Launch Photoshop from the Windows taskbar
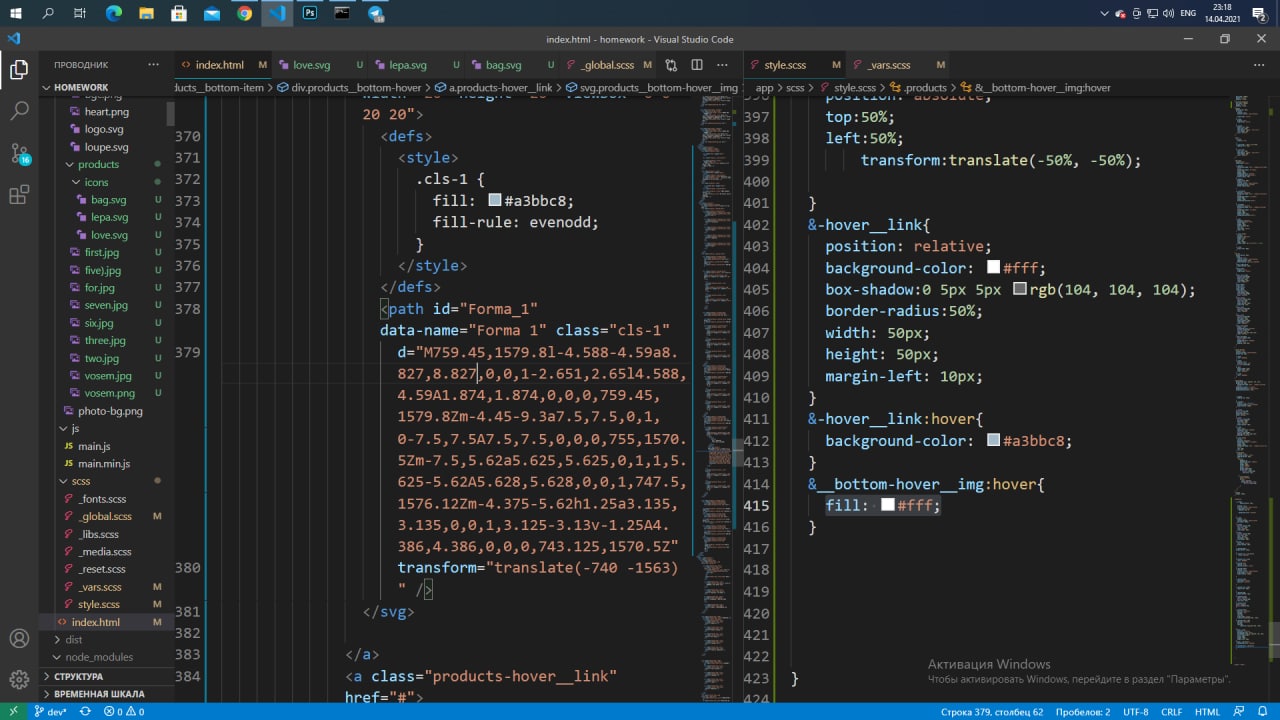Image resolution: width=1280 pixels, height=720 pixels. coord(310,14)
